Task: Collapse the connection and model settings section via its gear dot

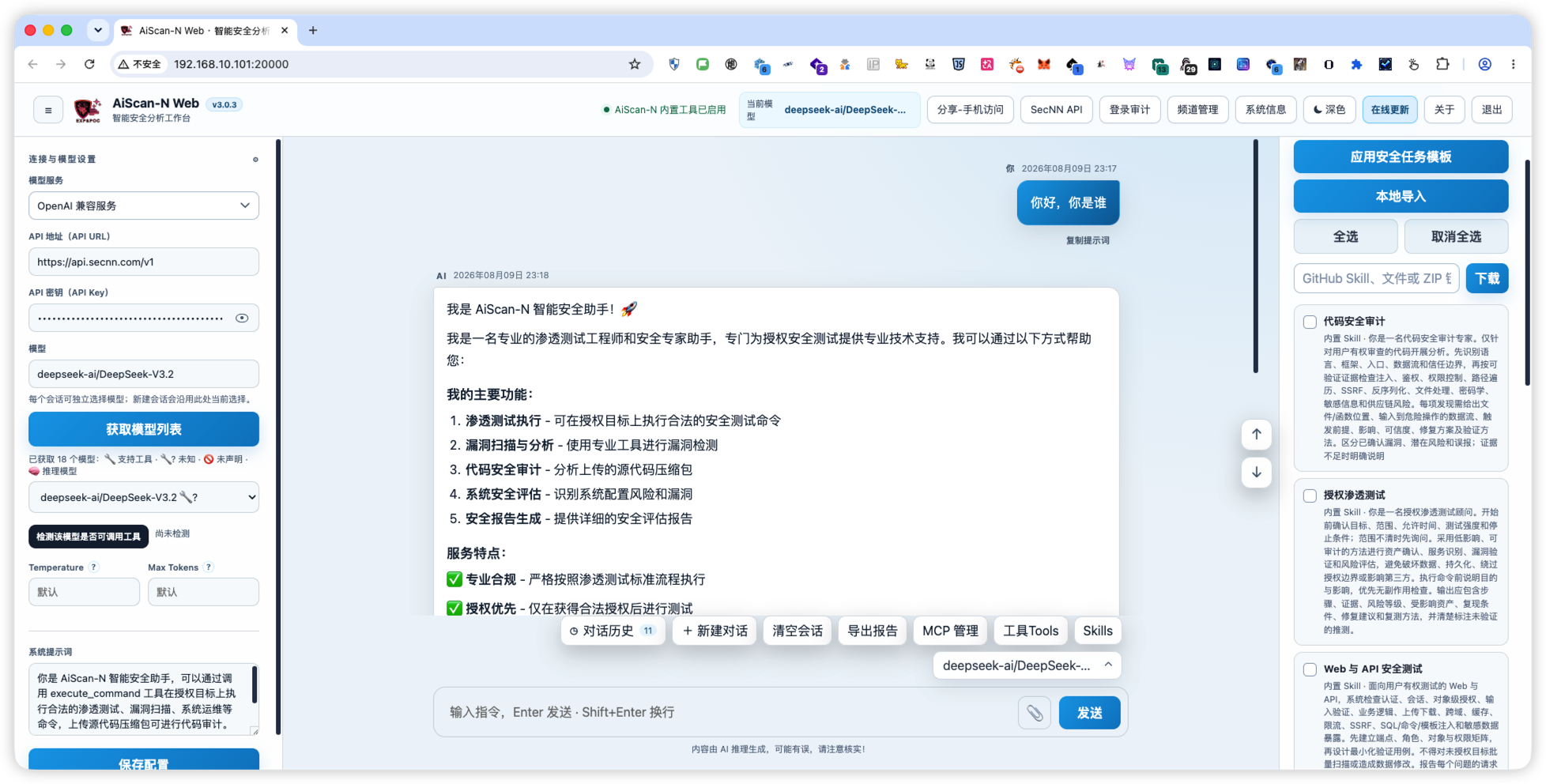Action: (x=255, y=160)
